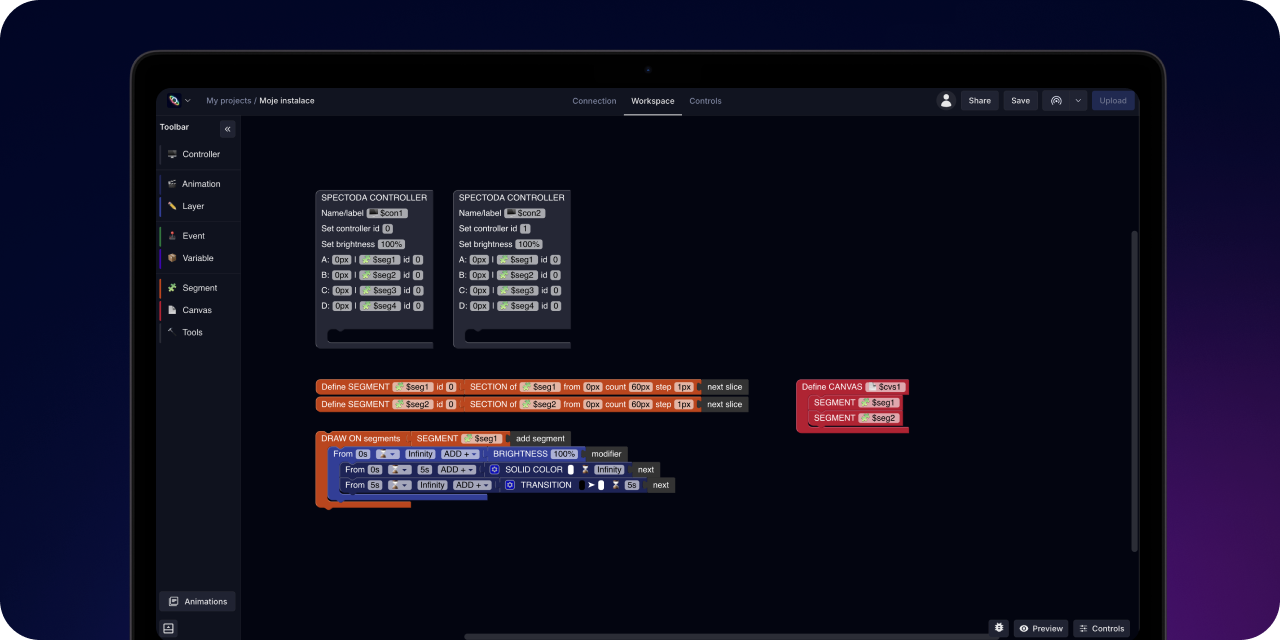
Task: Open the Controls tab in the header
Action: (705, 101)
